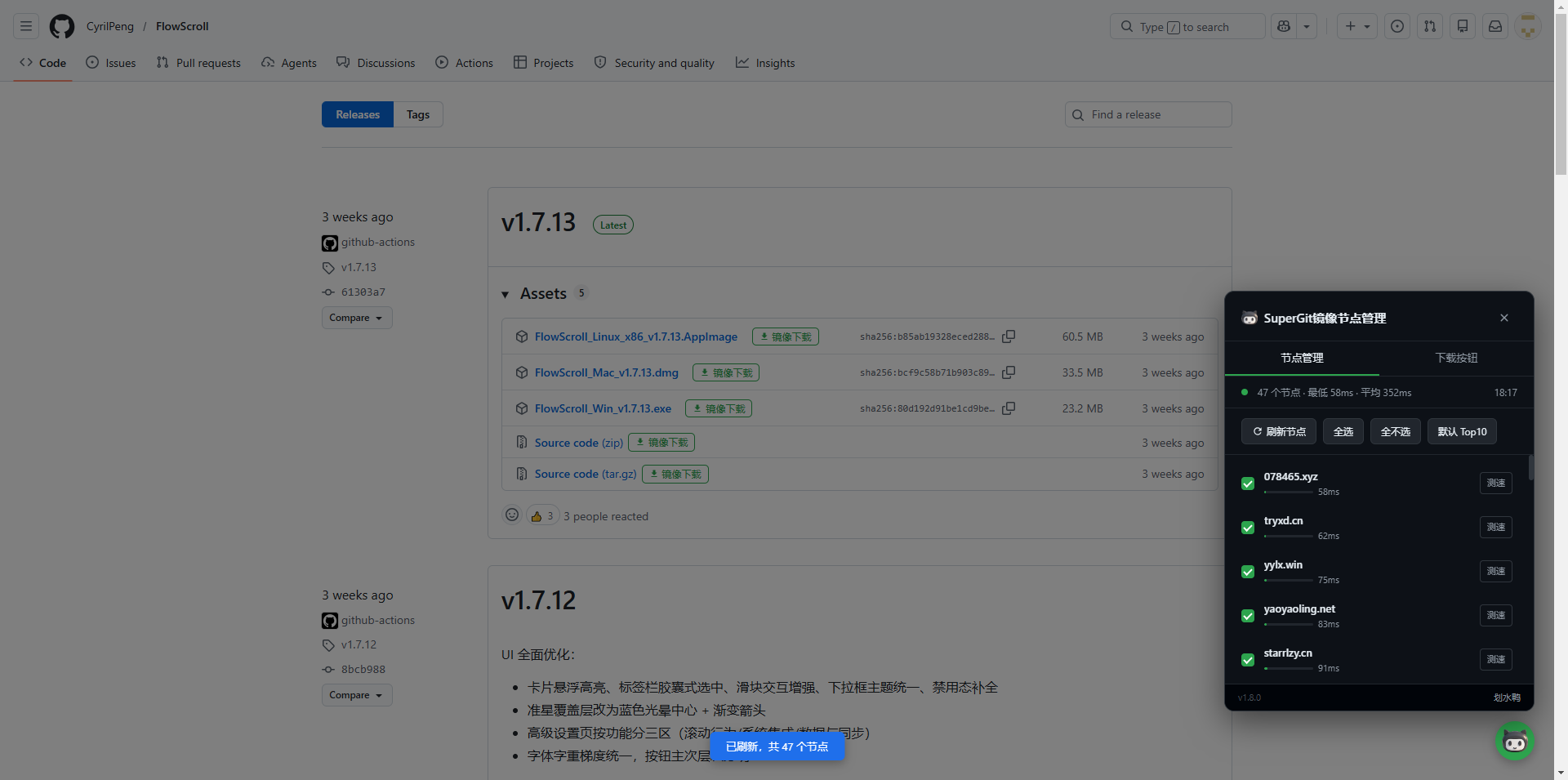Uncheck the yylx.win node checkbox
Screen dimensions: 1568x780
coord(1248,572)
